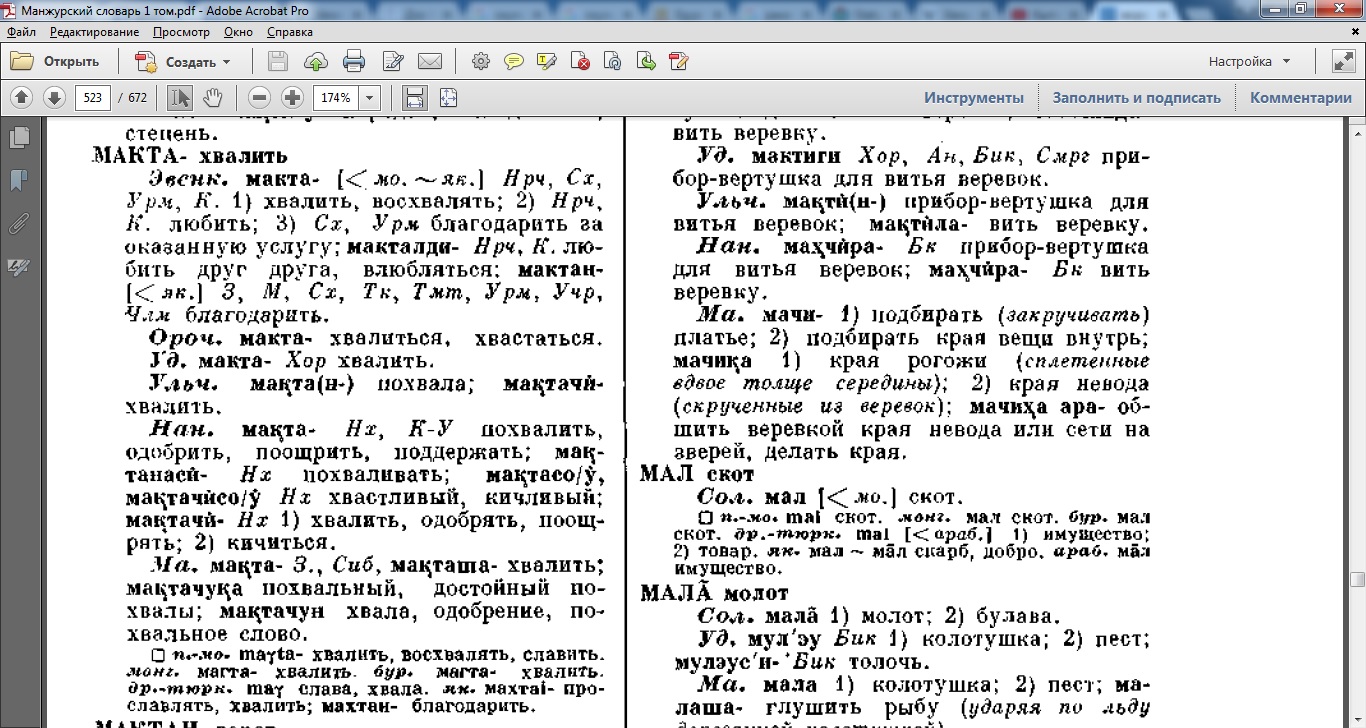Open the Signatures panel
The height and width of the screenshot is (728, 1366).
tap(18, 266)
